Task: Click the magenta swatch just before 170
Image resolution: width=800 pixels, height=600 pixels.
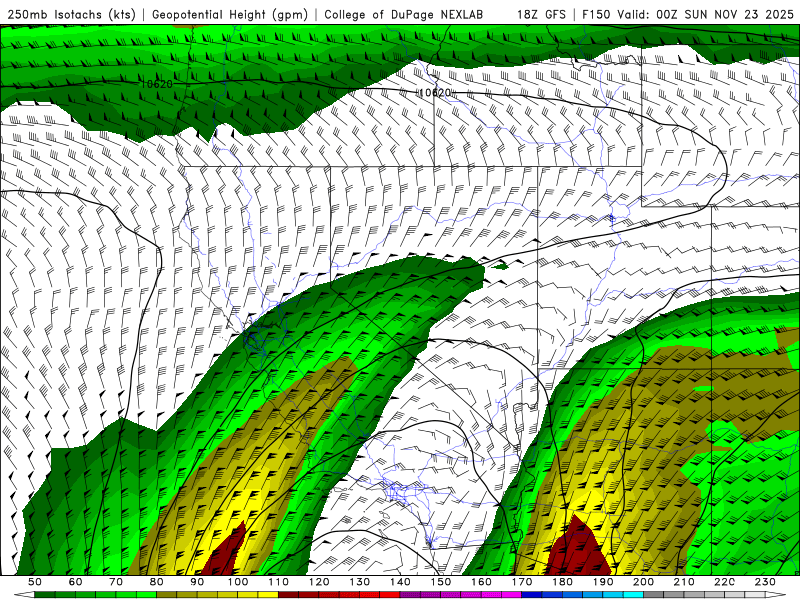Action: pyautogui.click(x=512, y=595)
